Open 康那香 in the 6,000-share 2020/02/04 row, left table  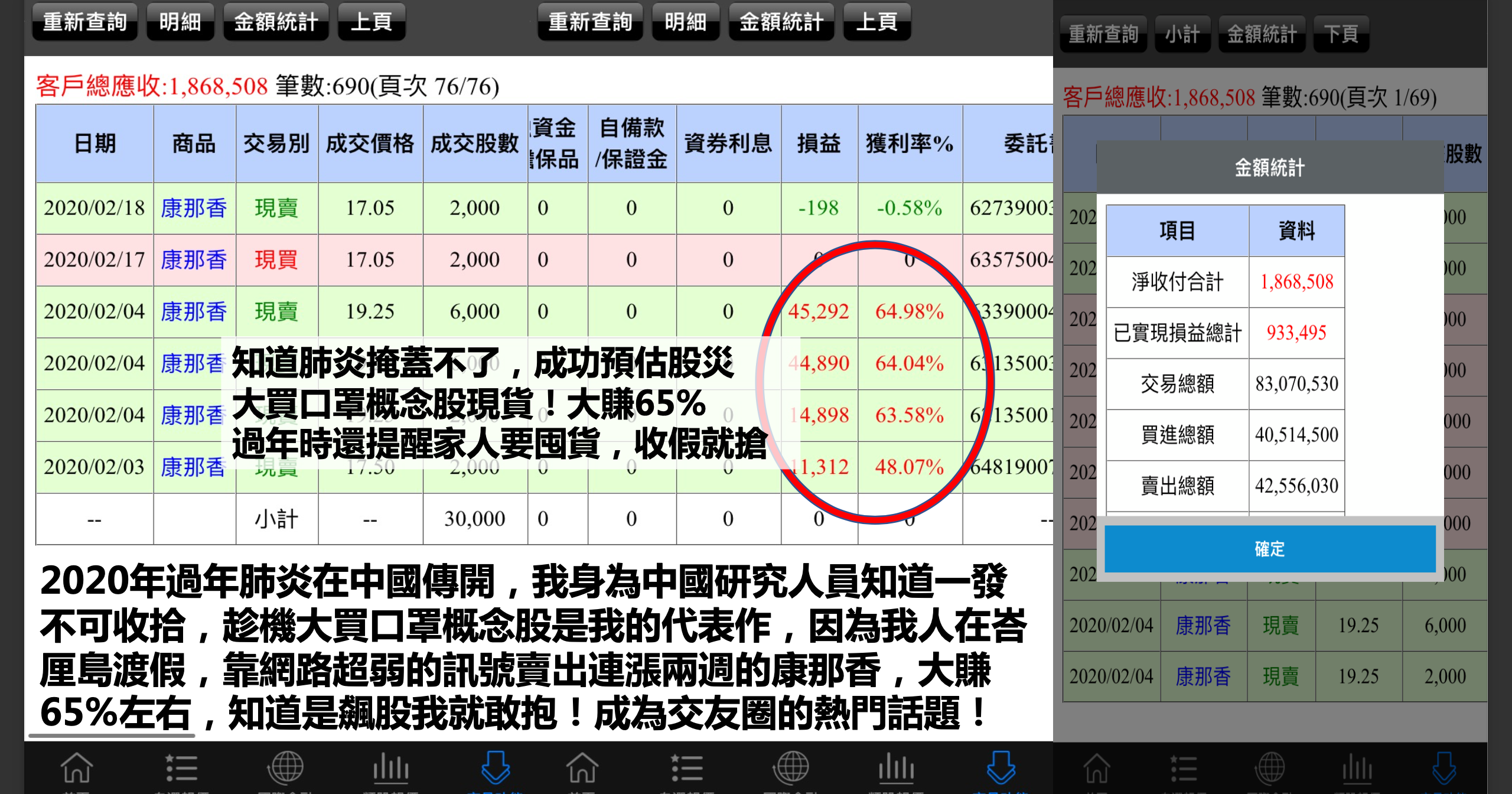194,311
